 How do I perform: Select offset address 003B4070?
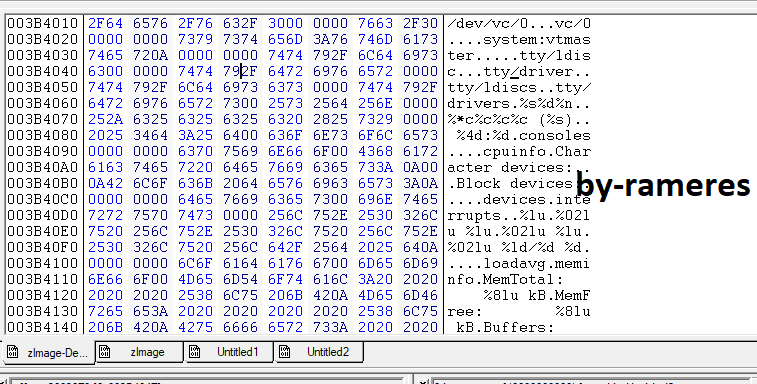tap(42, 119)
